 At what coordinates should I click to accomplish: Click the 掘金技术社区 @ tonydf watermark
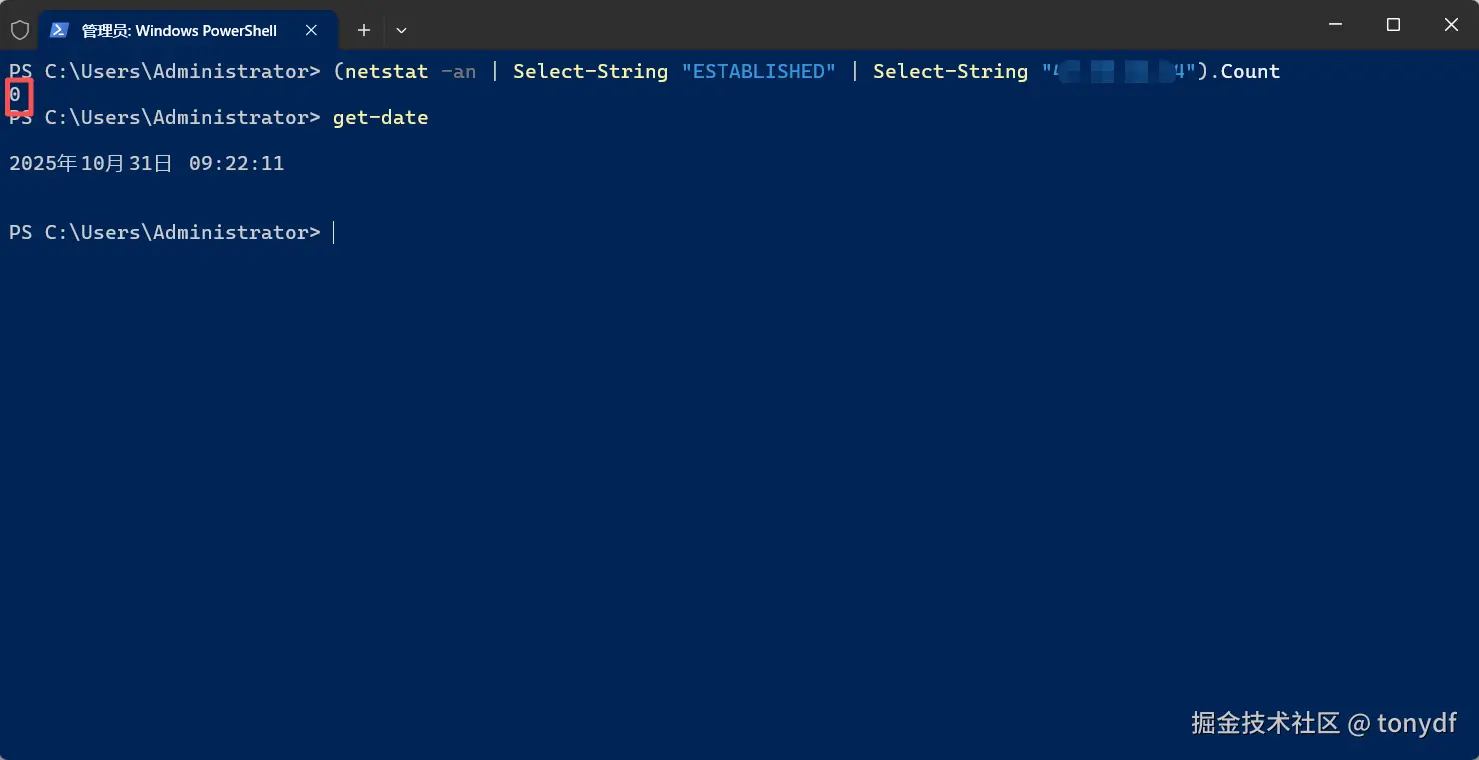(1324, 723)
